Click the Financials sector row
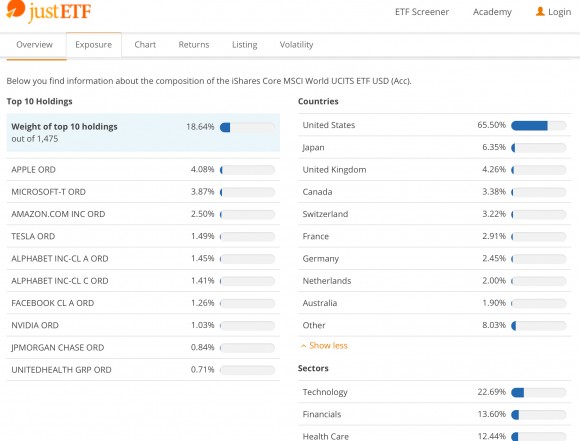Image resolution: width=580 pixels, height=441 pixels. click(x=435, y=414)
